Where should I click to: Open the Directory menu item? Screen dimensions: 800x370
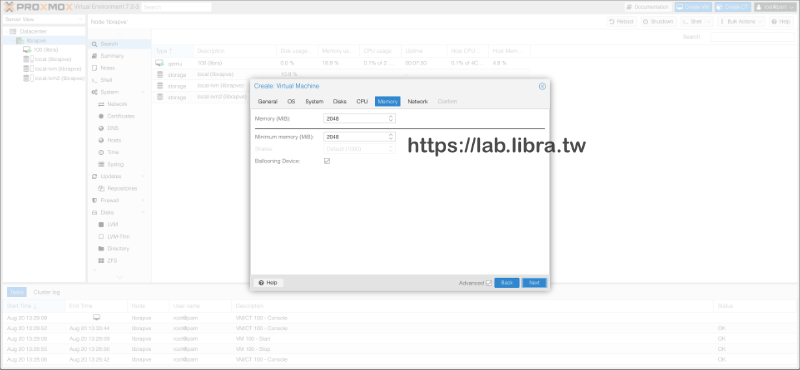point(119,249)
